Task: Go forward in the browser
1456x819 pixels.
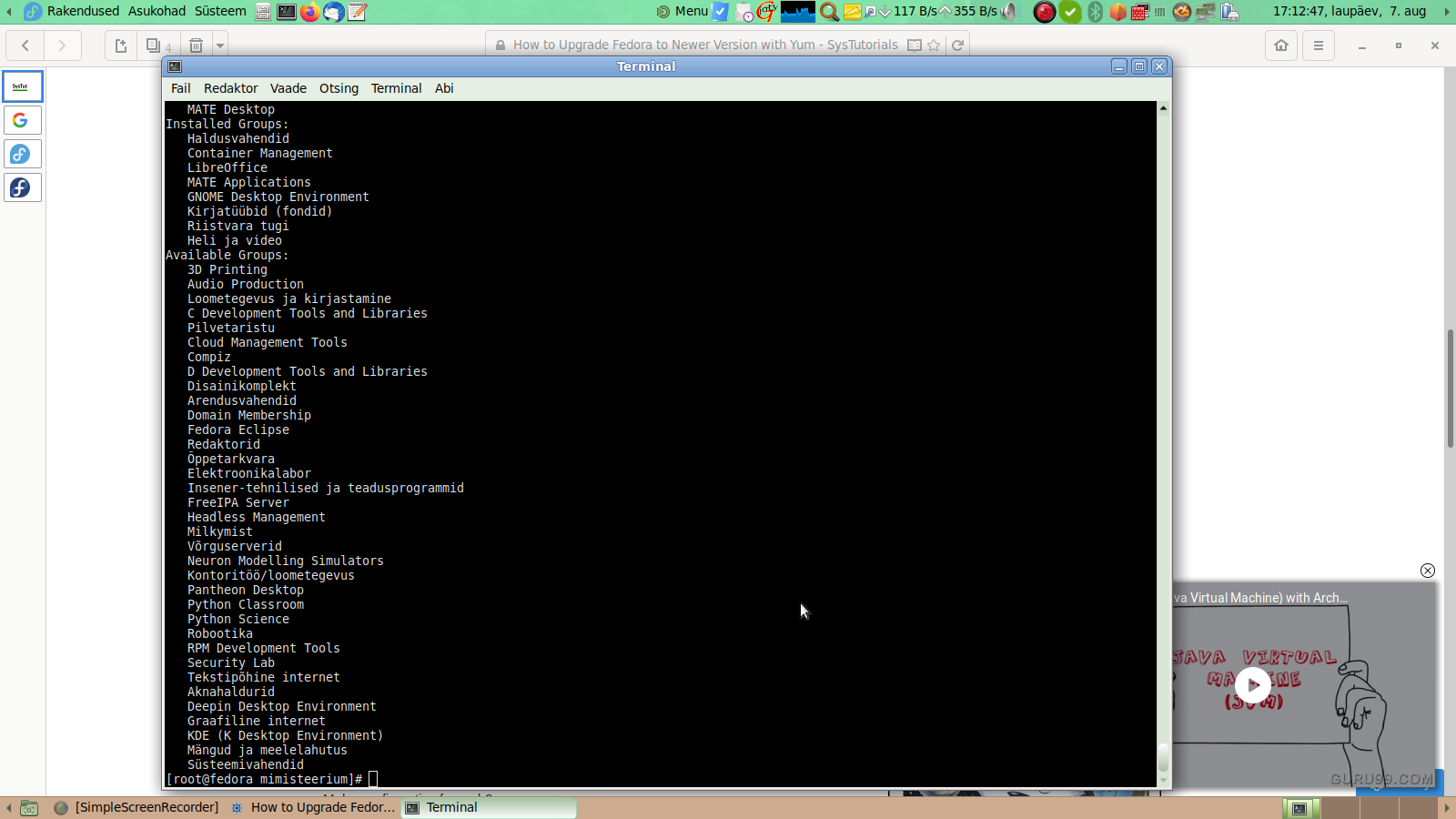Action: click(x=62, y=45)
